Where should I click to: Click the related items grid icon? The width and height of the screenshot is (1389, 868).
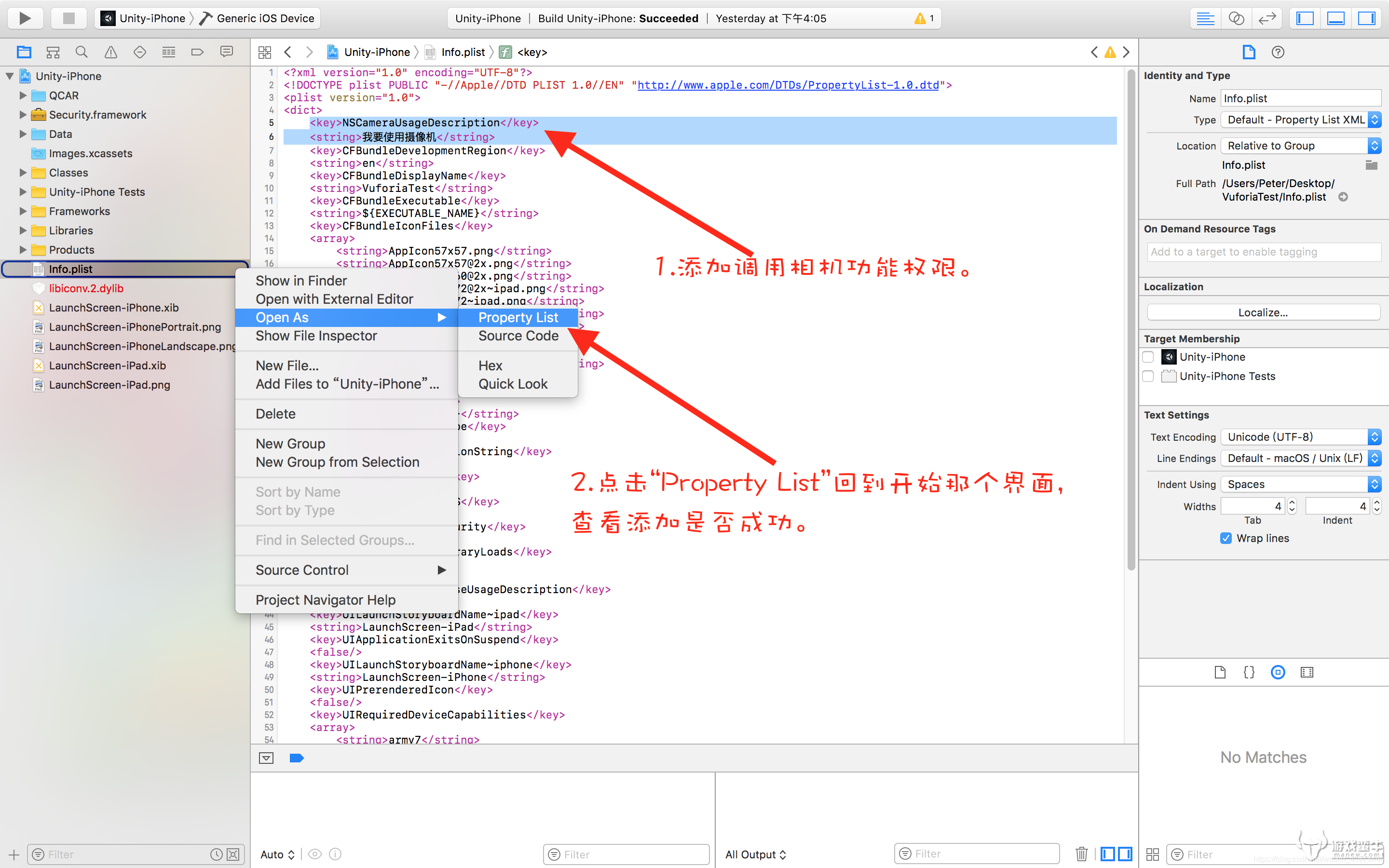[265, 52]
